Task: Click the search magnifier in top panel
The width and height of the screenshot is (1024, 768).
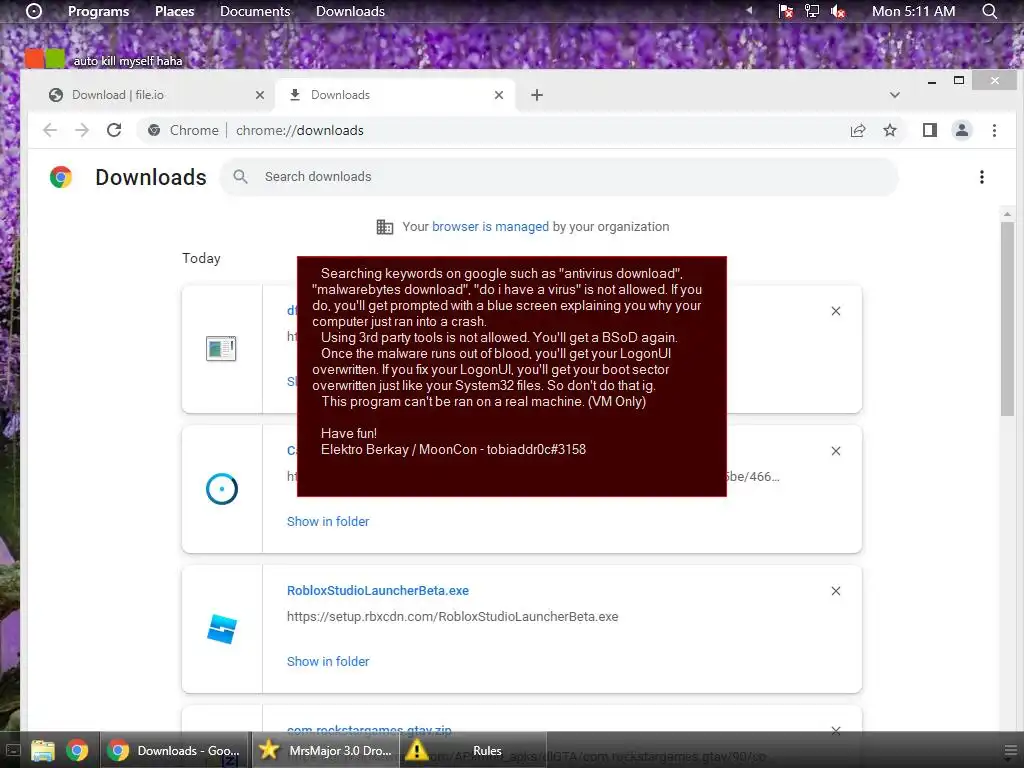Action: pos(989,11)
